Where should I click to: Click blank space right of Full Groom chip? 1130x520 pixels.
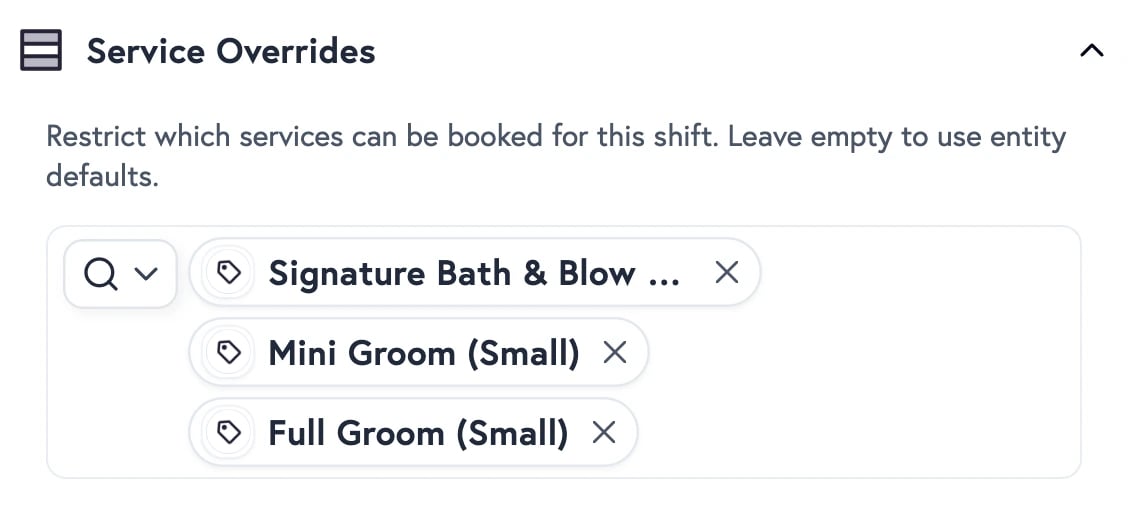coord(850,433)
